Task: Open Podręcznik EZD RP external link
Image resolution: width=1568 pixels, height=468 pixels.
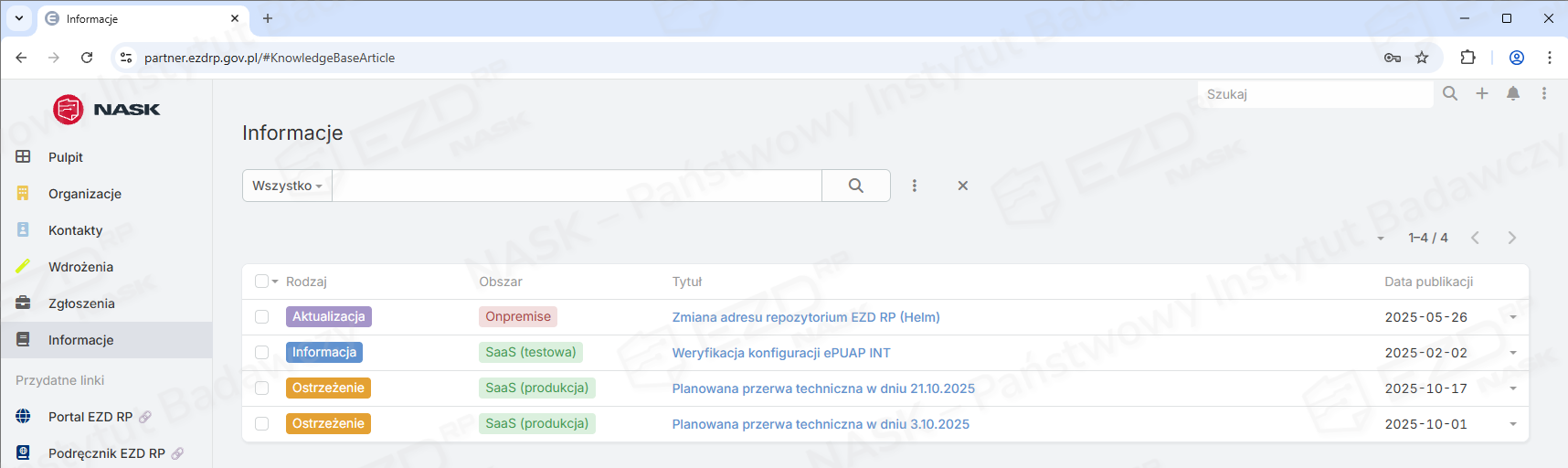Action: 107,453
